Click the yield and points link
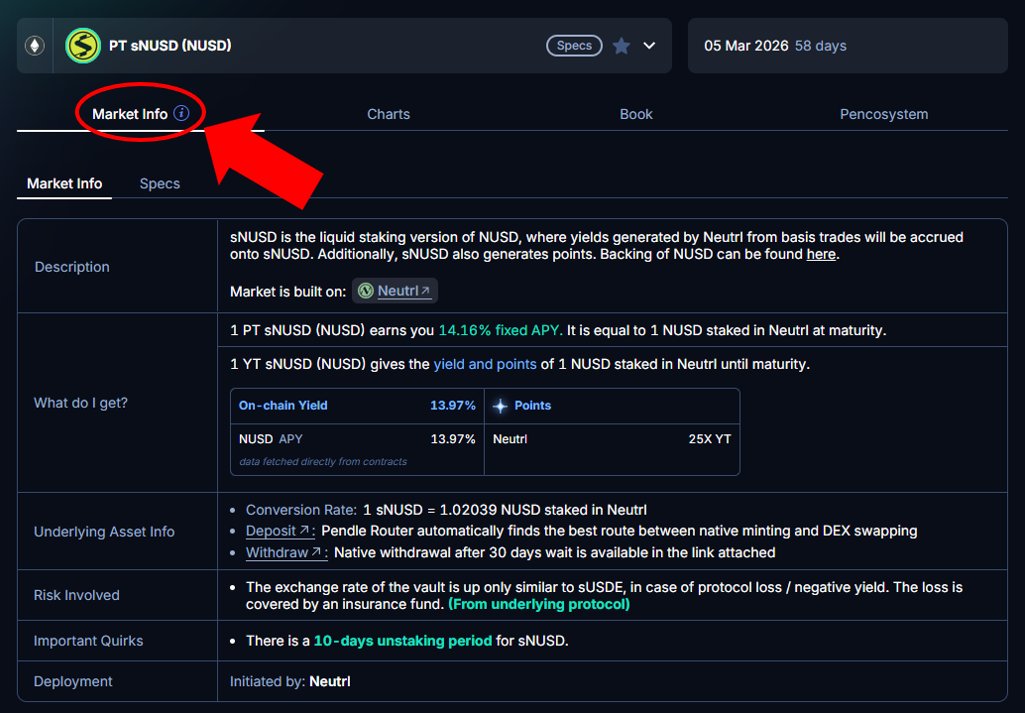 click(485, 364)
